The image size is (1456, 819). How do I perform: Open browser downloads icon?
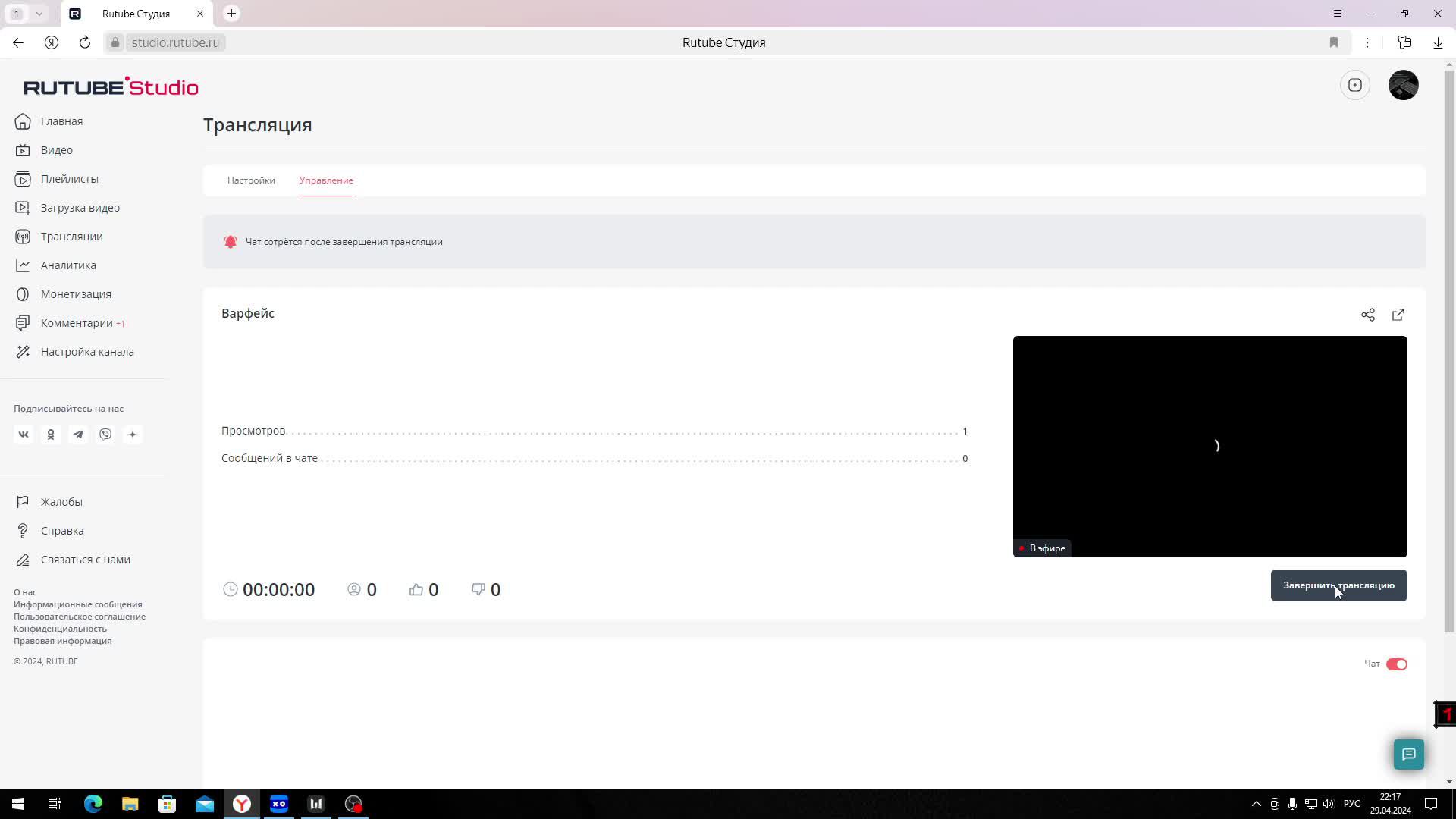tap(1438, 42)
